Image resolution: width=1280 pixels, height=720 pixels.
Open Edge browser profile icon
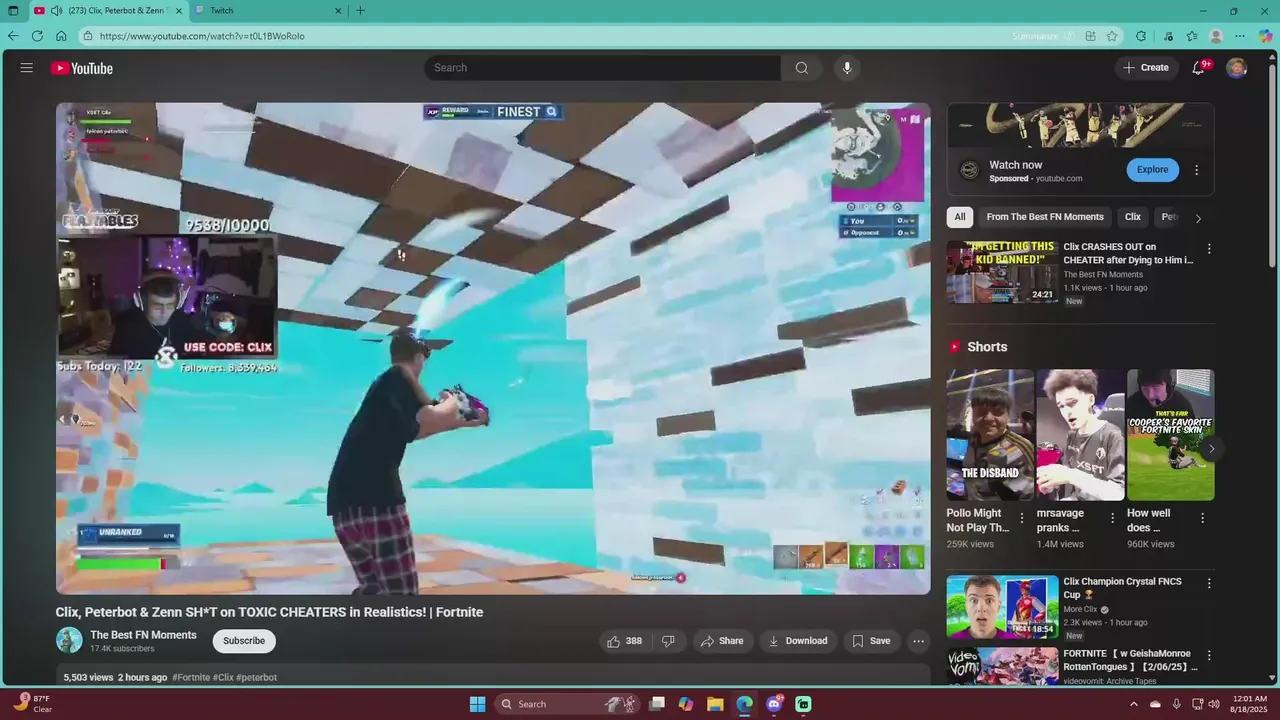(1216, 36)
